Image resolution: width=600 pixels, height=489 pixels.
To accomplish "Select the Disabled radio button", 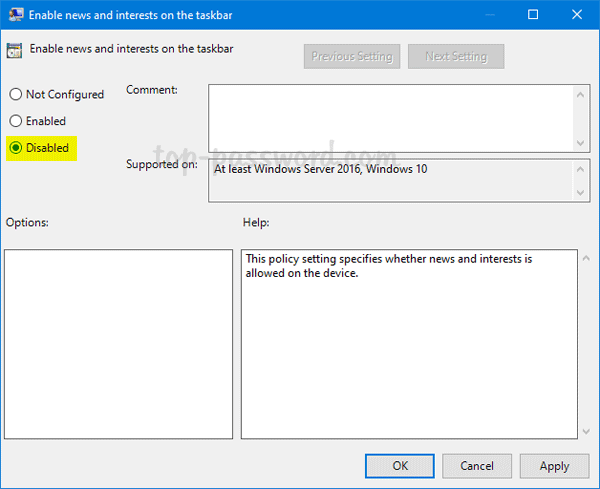I will point(16,148).
